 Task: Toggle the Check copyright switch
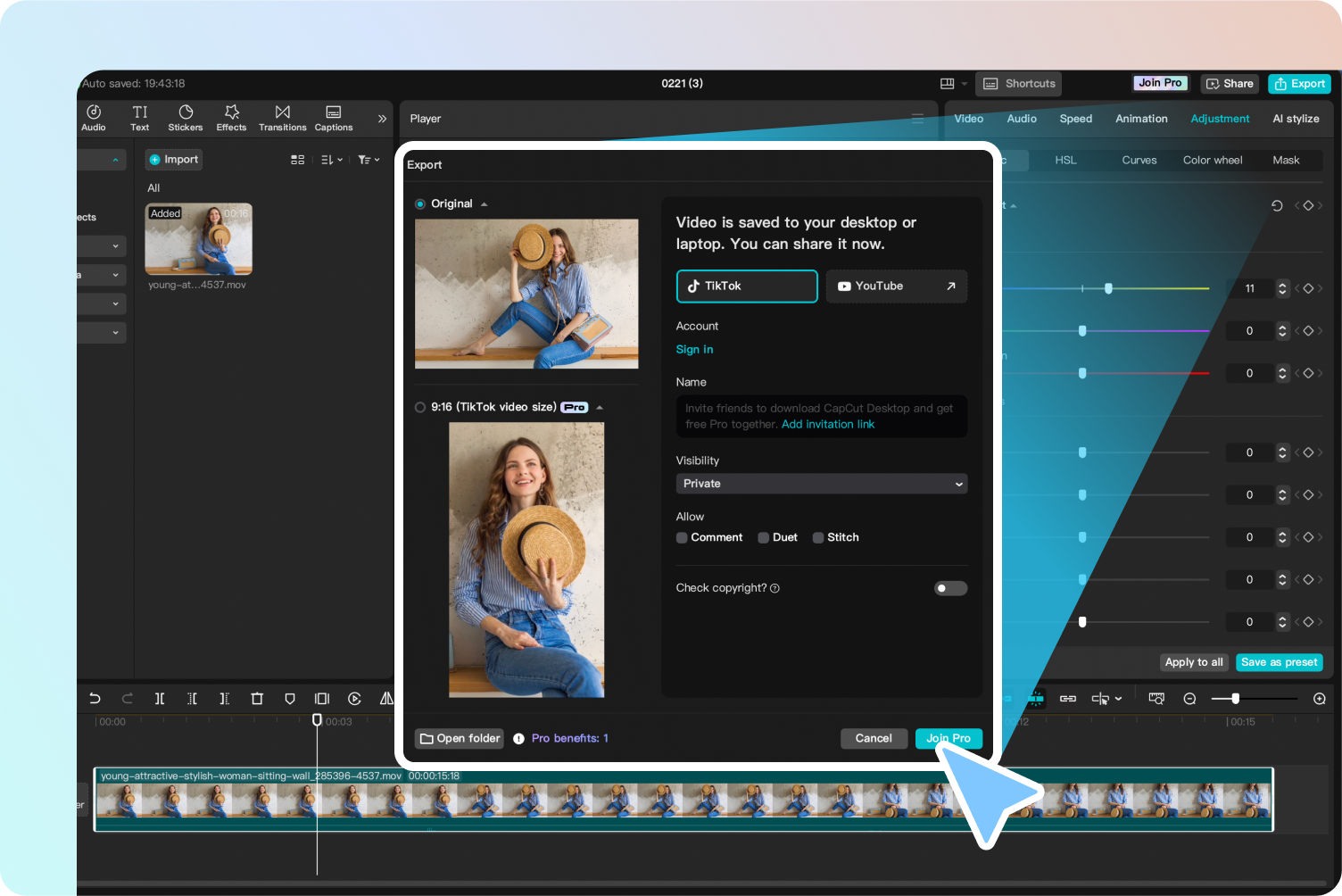[950, 588]
